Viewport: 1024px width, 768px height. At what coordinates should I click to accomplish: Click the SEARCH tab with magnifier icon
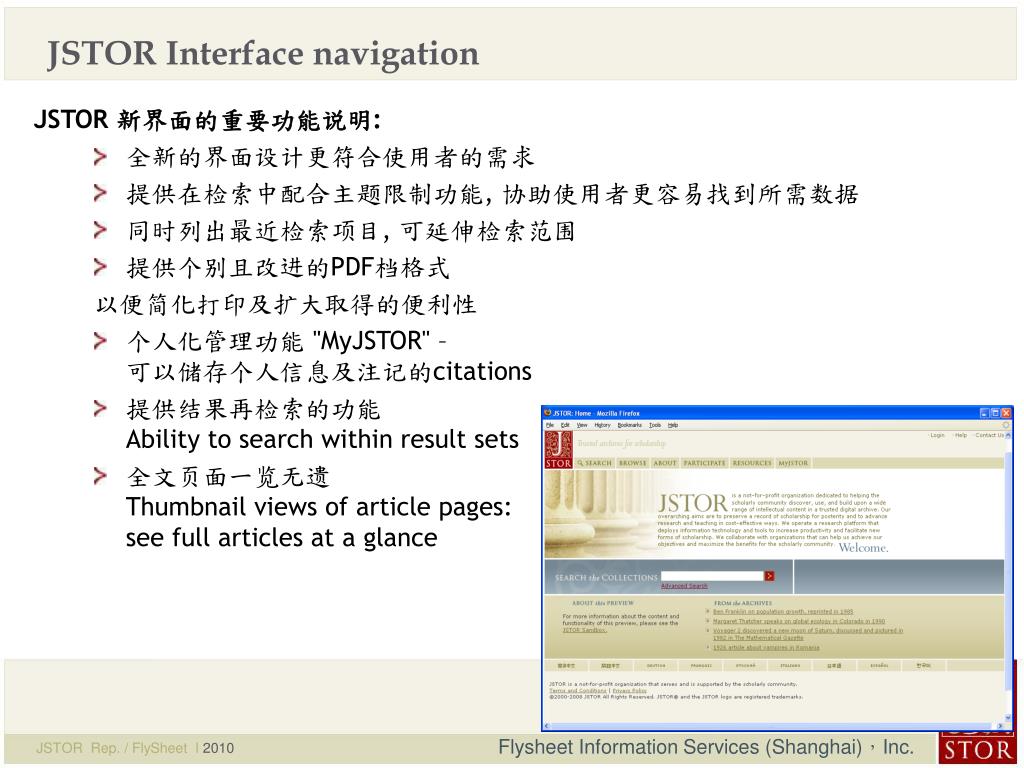(594, 463)
